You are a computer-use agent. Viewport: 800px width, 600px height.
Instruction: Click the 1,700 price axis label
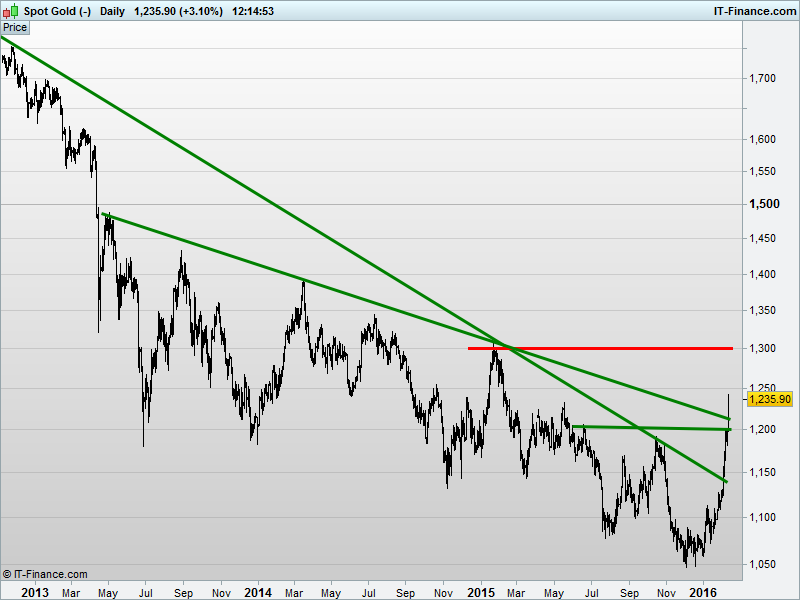[x=763, y=77]
